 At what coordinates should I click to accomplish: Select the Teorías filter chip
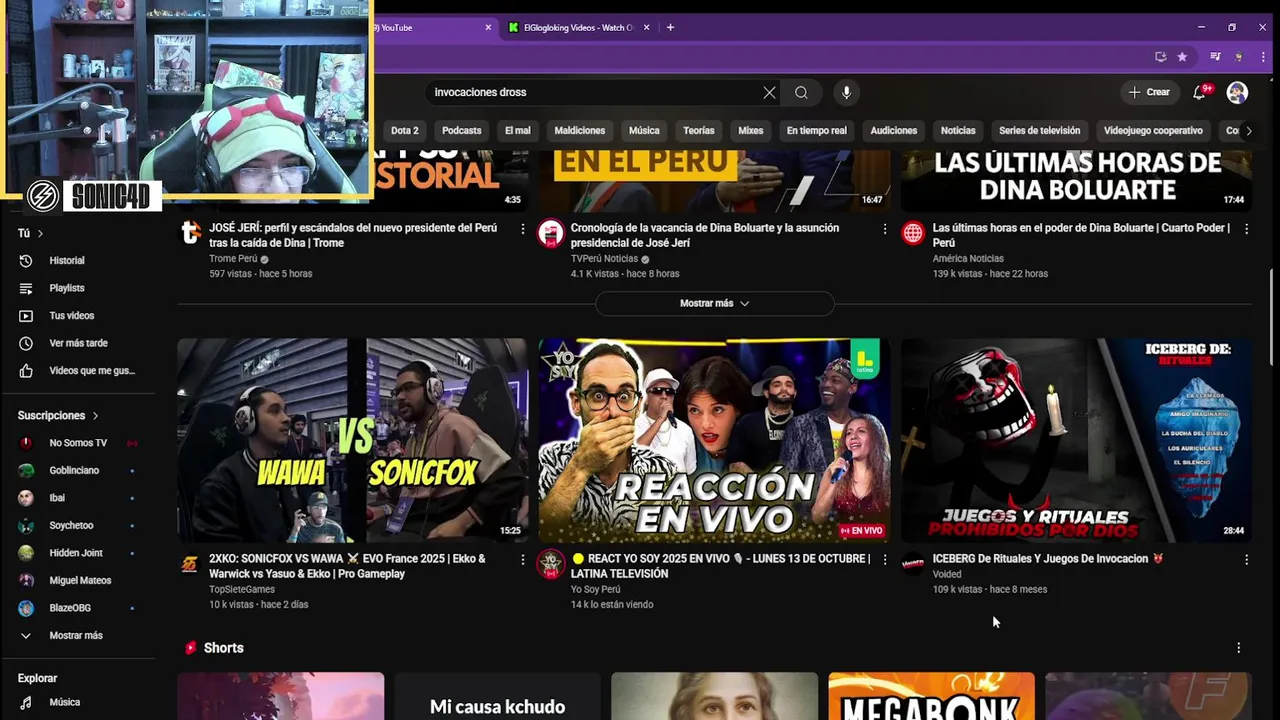click(x=699, y=130)
